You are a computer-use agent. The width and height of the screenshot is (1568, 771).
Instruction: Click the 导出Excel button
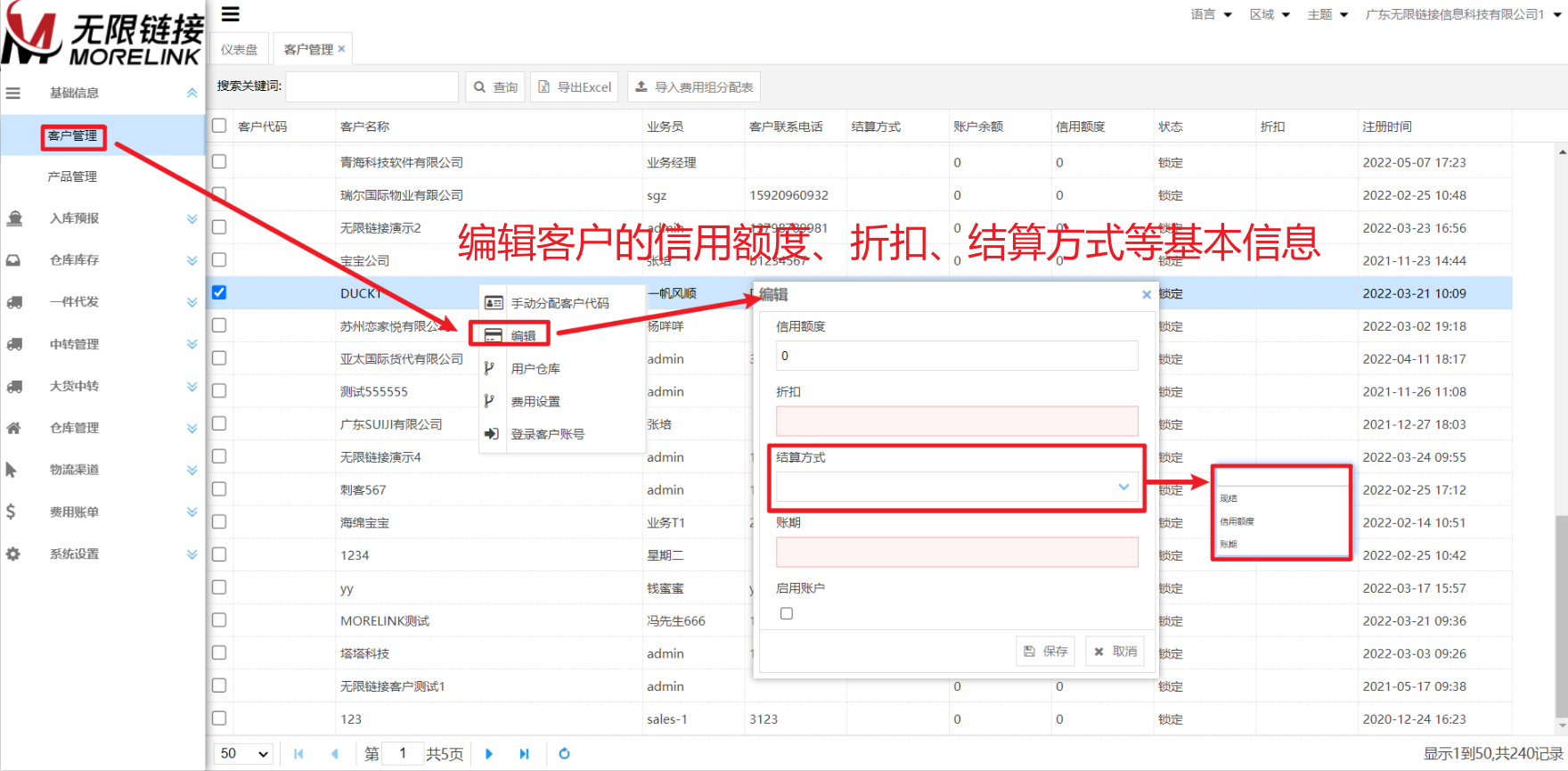coord(575,87)
